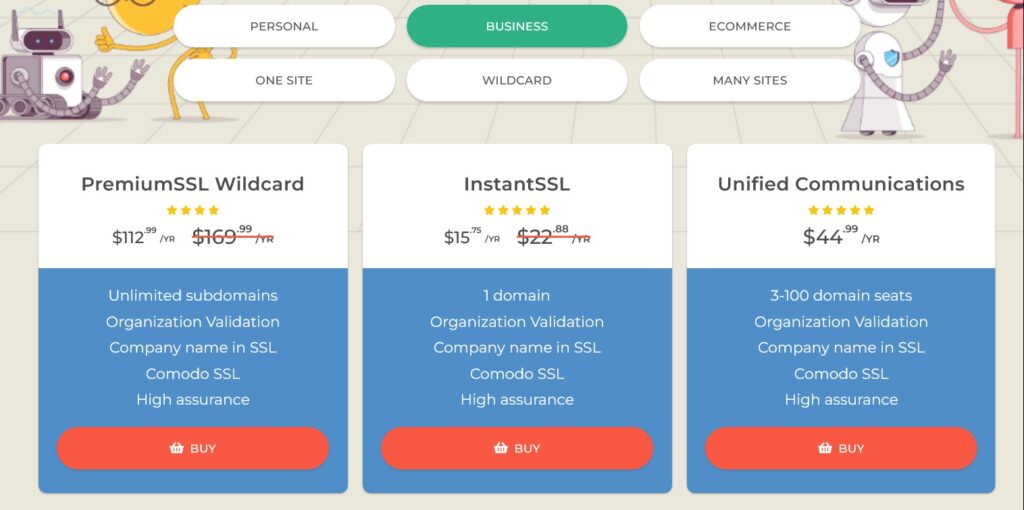Click the PremiumSSL Wildcard $112.99 price

pyautogui.click(x=144, y=236)
